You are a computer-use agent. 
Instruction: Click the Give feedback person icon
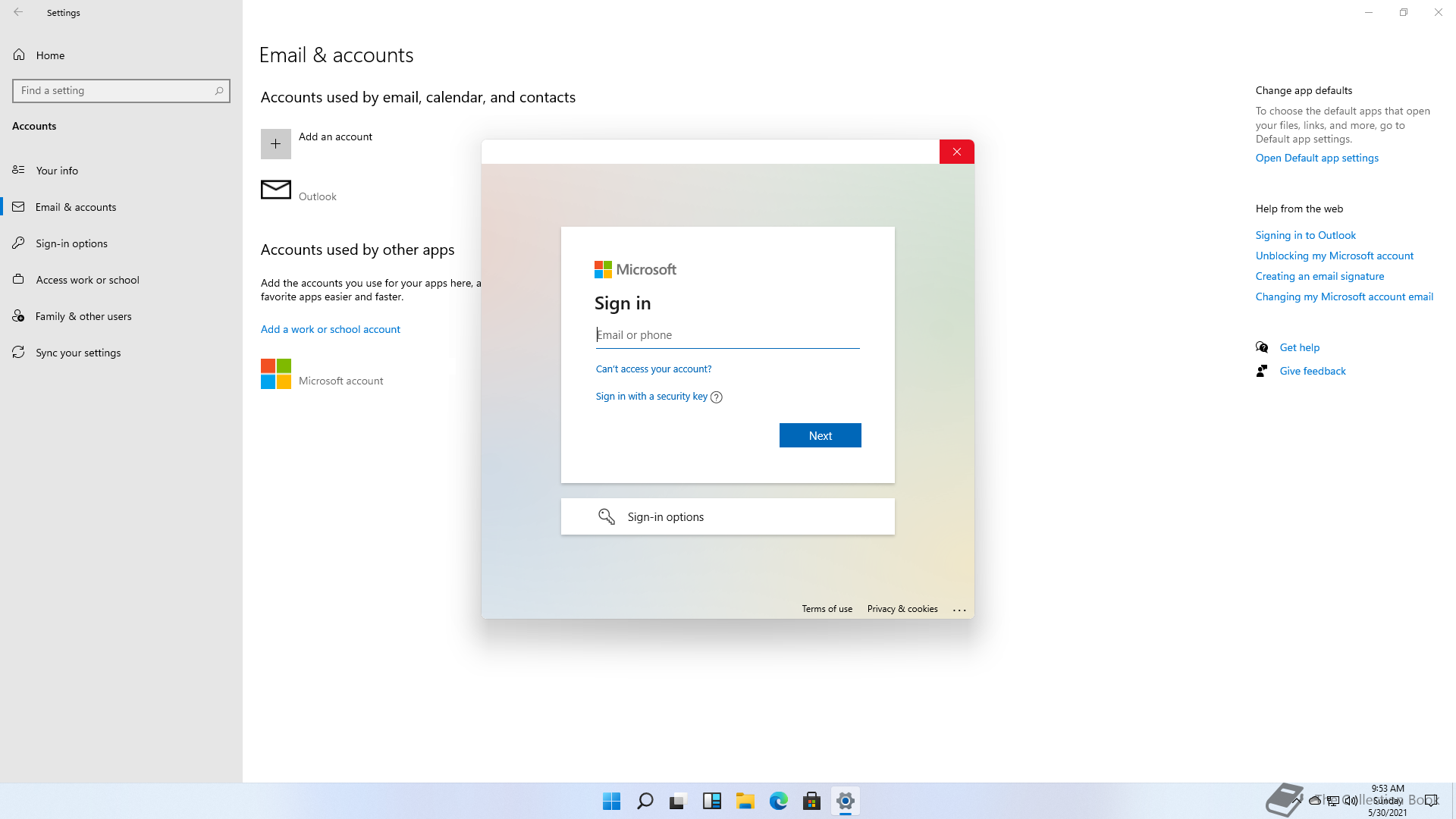[x=1262, y=371]
